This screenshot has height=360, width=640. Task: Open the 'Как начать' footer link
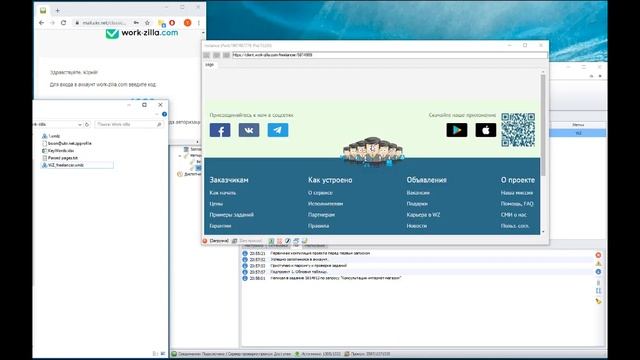click(x=222, y=193)
